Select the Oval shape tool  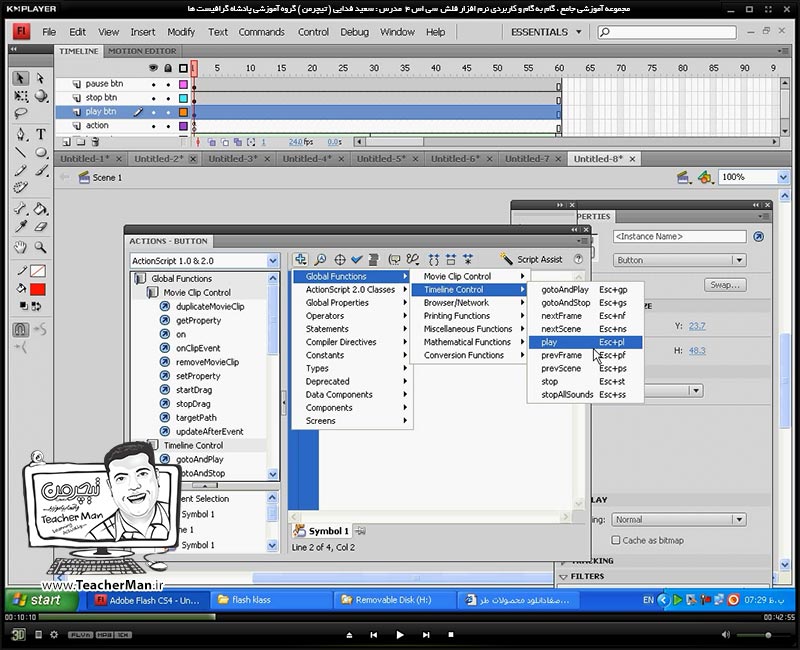pos(41,152)
